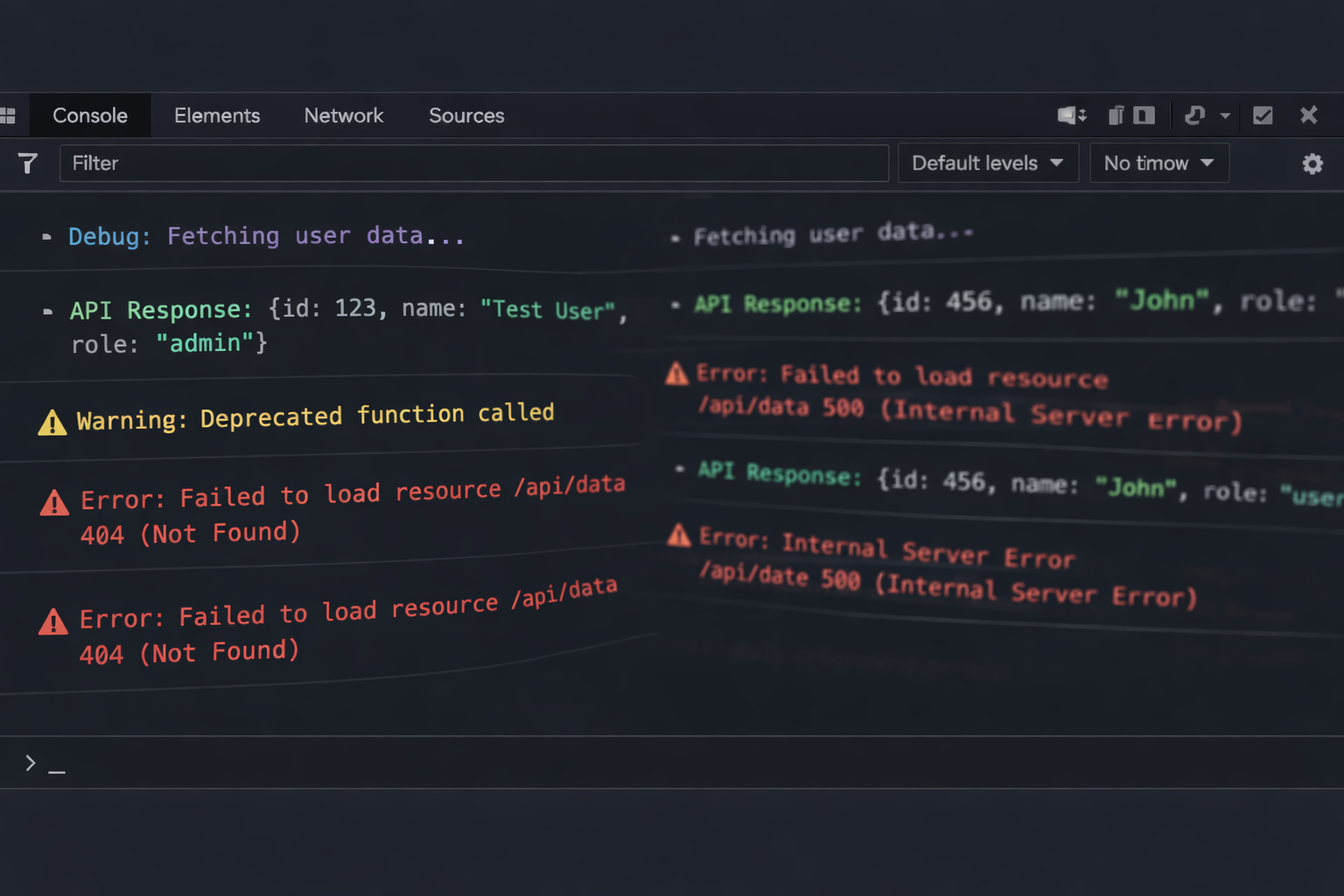
Task: Click the copy documents icon in toolbar
Action: pyautogui.click(x=1116, y=115)
